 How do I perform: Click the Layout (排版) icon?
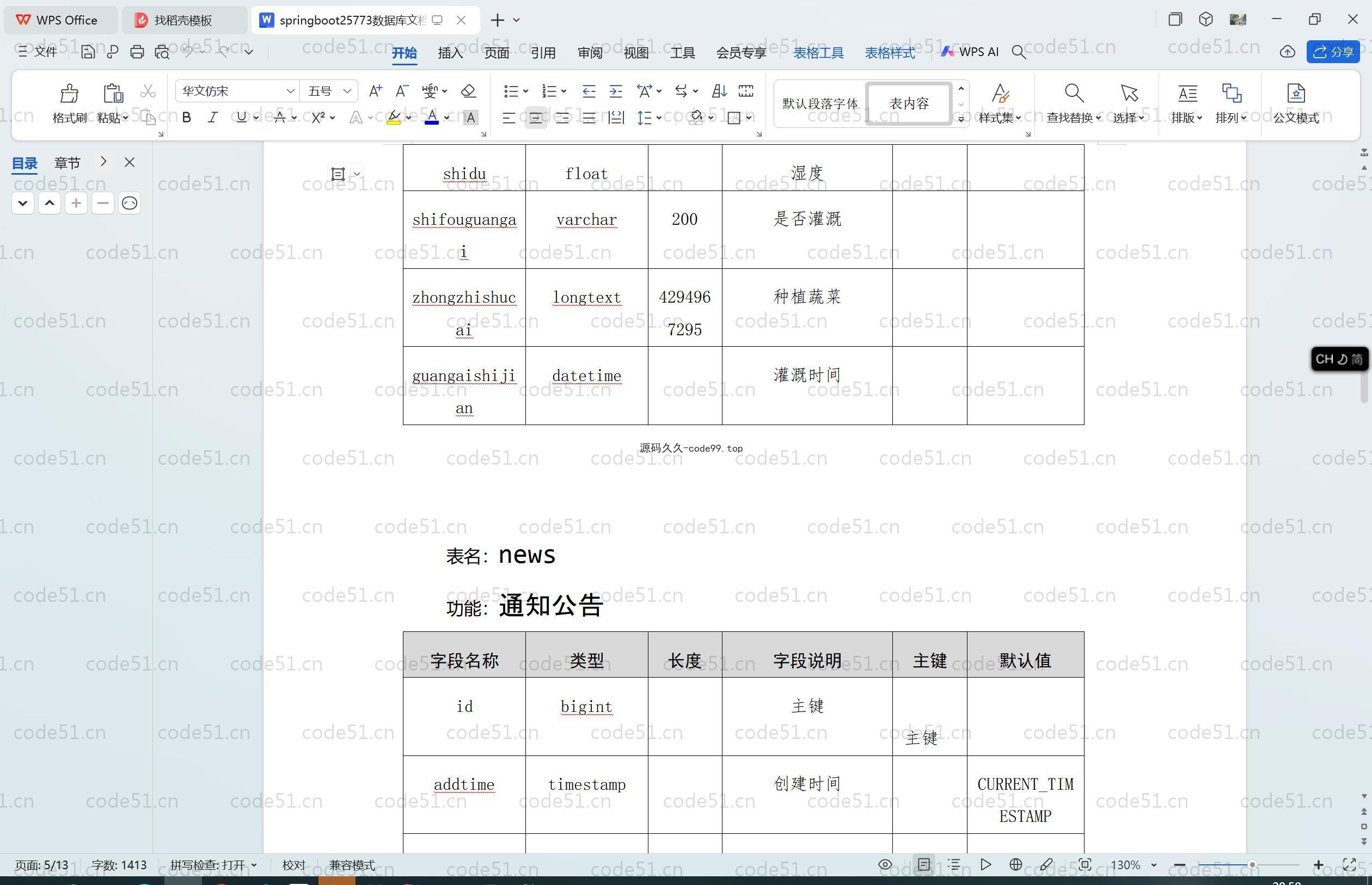[1187, 93]
